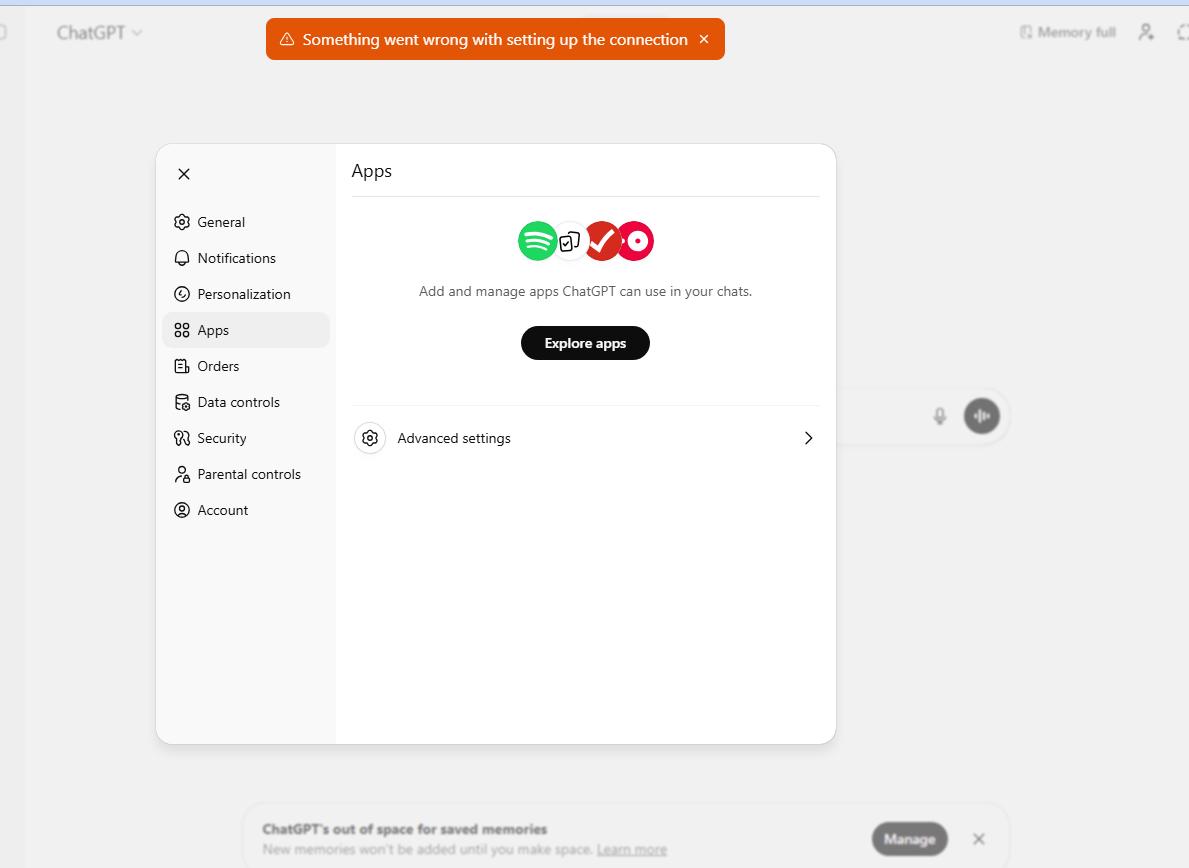The width and height of the screenshot is (1189, 868).
Task: Click the white checklist app icon
Action: [x=570, y=241]
